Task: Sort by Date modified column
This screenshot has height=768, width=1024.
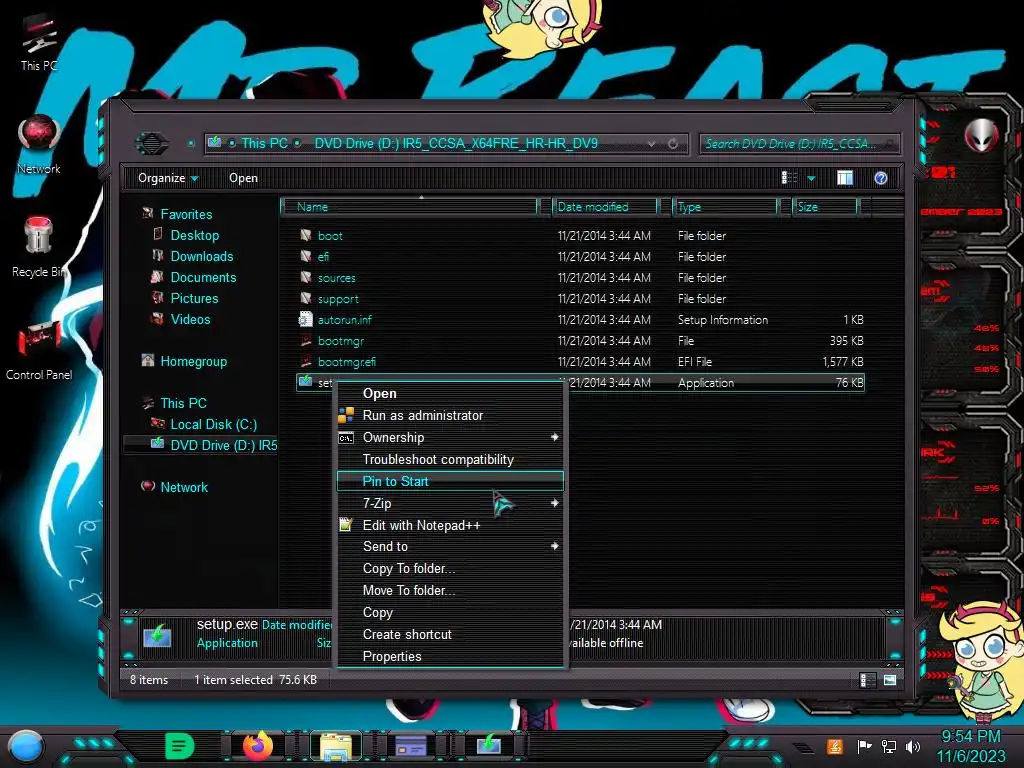Action: 604,207
